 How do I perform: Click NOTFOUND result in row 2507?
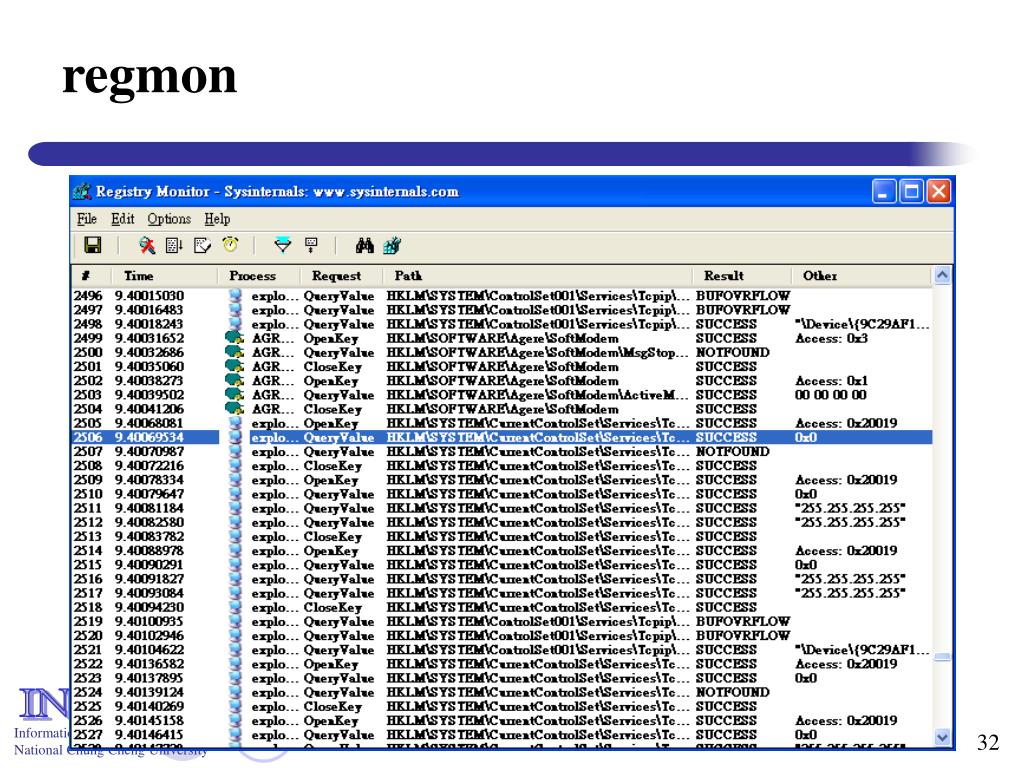[732, 452]
